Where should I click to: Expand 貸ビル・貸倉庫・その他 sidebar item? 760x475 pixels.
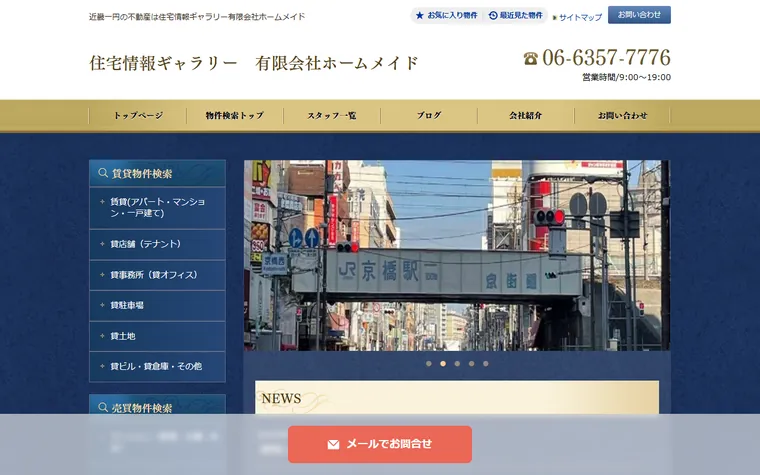click(x=158, y=366)
